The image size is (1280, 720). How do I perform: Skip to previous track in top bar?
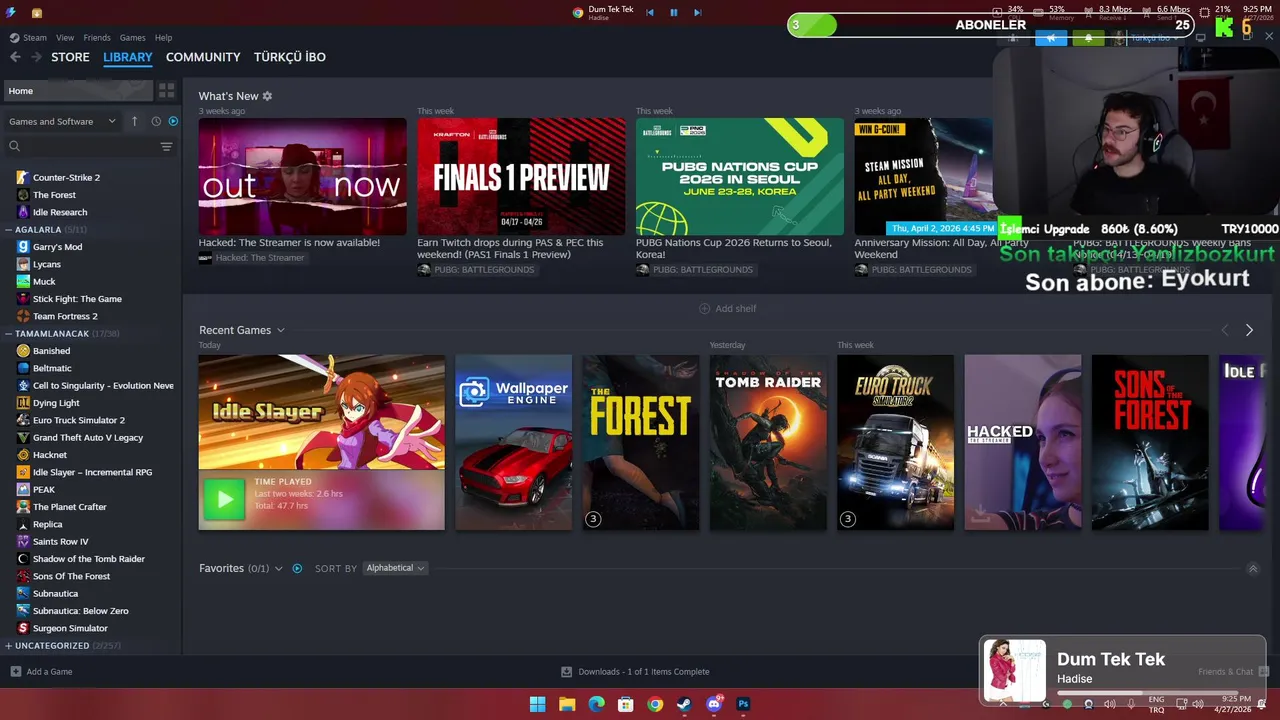[x=650, y=12]
